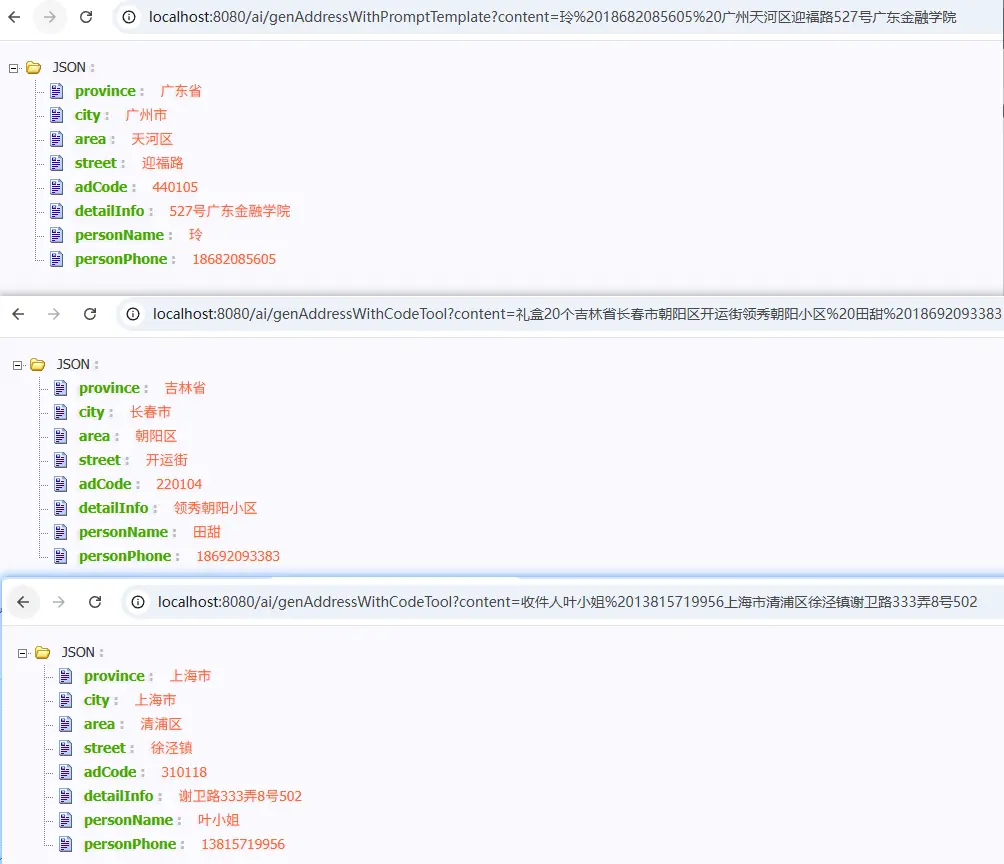1004x864 pixels.
Task: Go back in the browser showing the 收件人叶小姐 URL
Action: tap(24, 602)
